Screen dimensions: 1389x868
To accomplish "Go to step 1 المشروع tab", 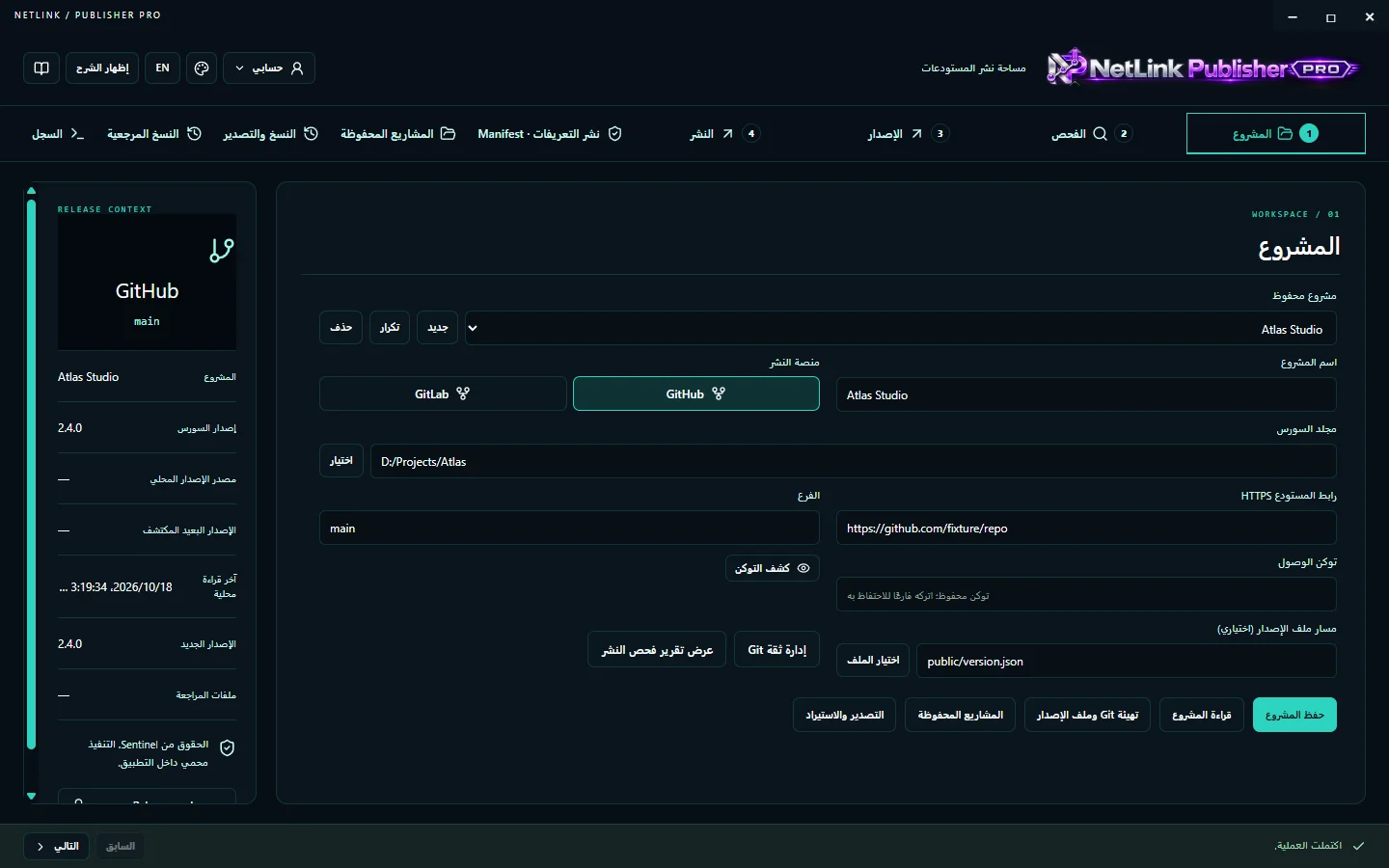I will point(1276,134).
